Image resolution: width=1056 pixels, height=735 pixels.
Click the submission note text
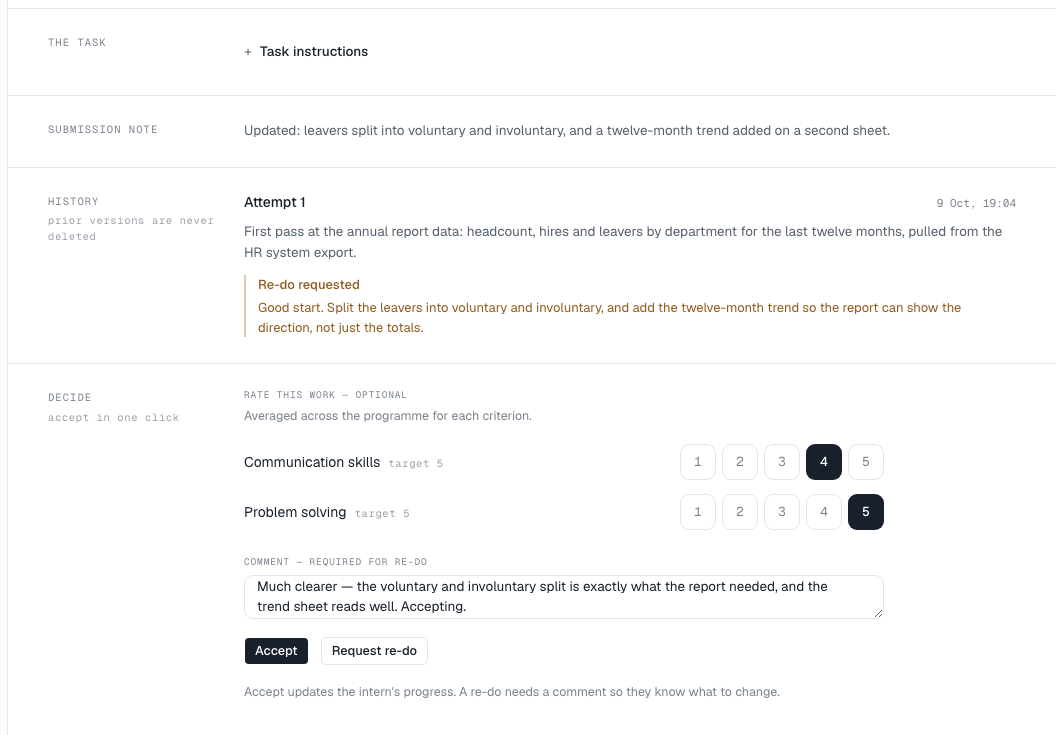[x=567, y=131]
